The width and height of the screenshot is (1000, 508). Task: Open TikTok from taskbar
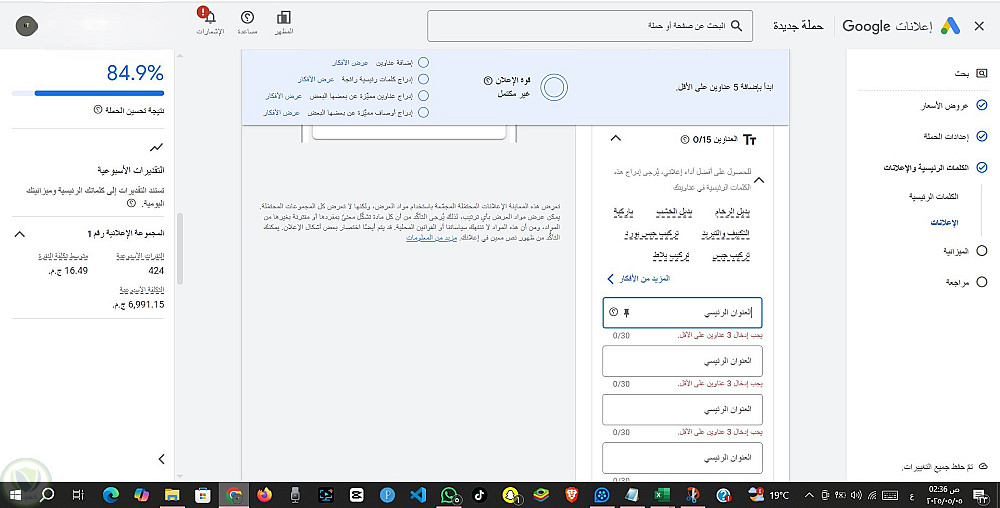pyautogui.click(x=480, y=495)
